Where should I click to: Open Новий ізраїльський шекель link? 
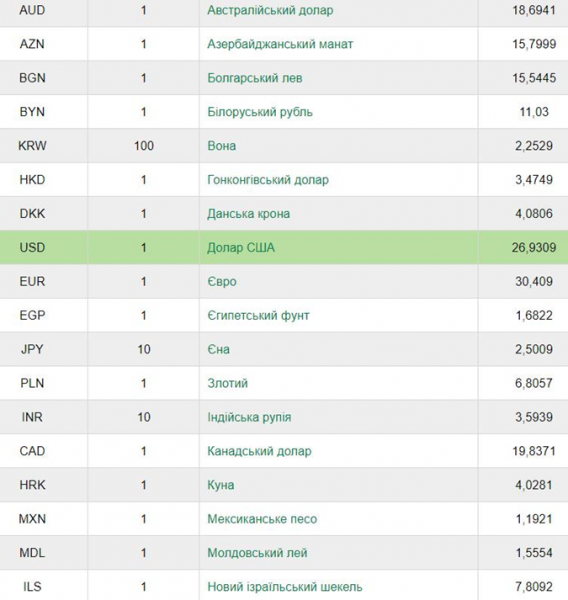point(284,587)
